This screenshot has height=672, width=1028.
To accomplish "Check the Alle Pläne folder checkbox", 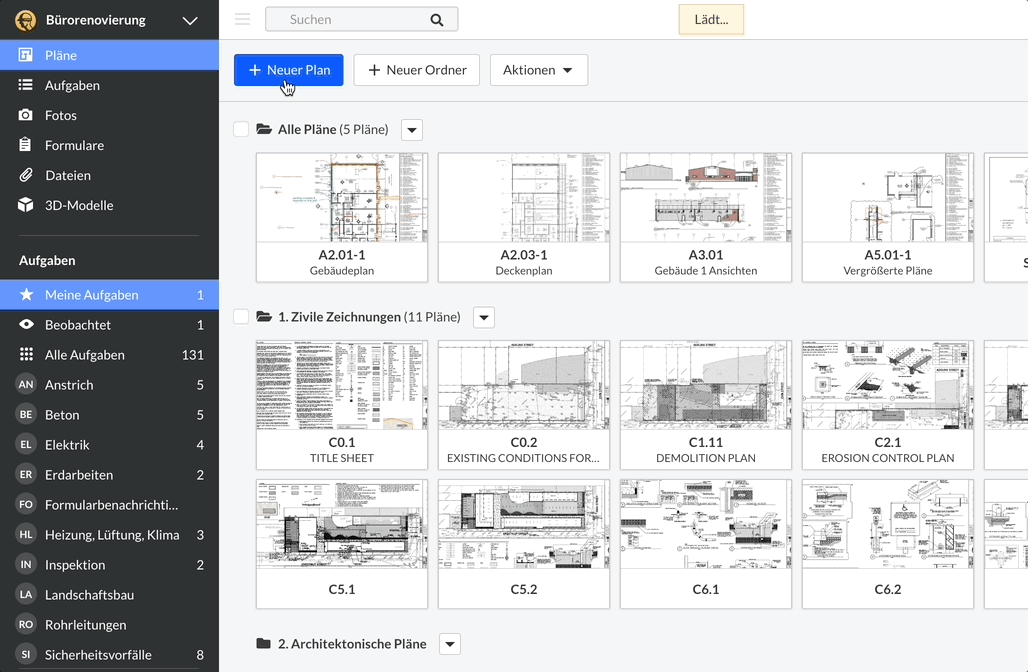I will tap(241, 129).
